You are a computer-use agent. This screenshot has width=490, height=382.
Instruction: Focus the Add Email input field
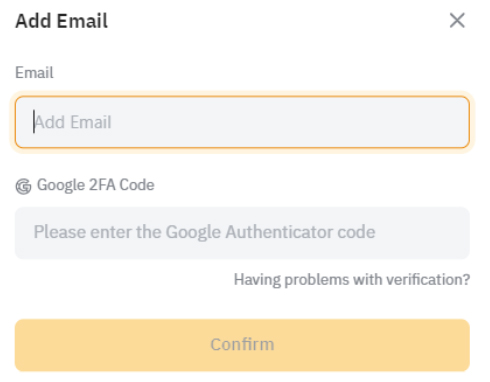click(x=242, y=122)
